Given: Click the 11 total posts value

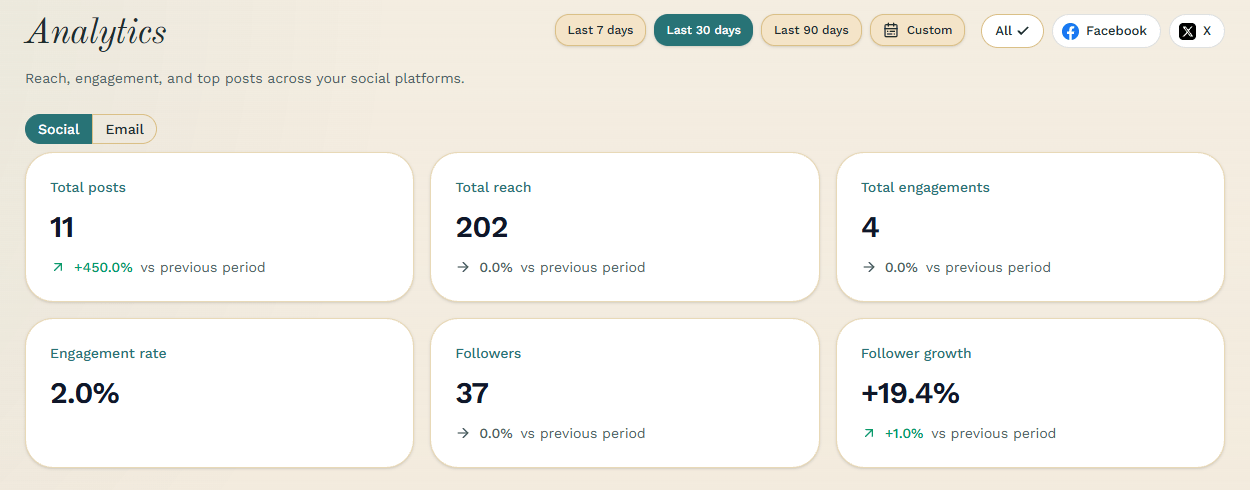Looking at the screenshot, I should tap(62, 227).
